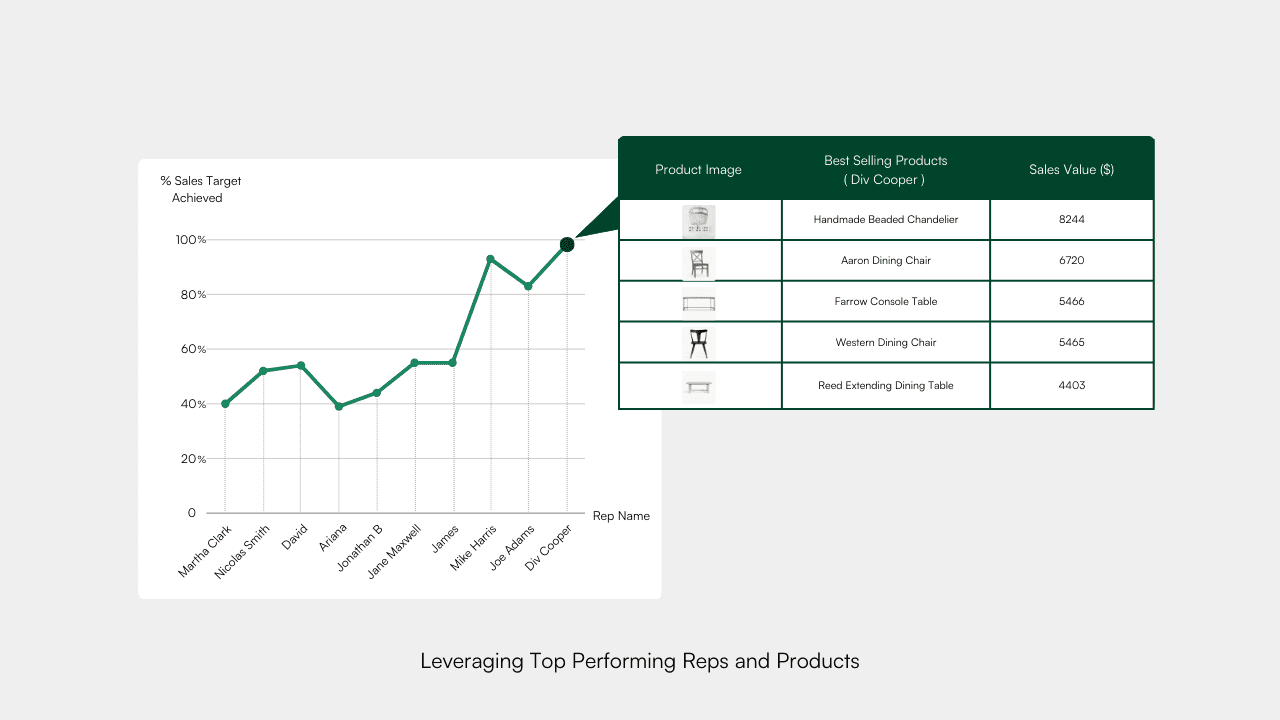Select the Rep Name axis label

tap(621, 516)
